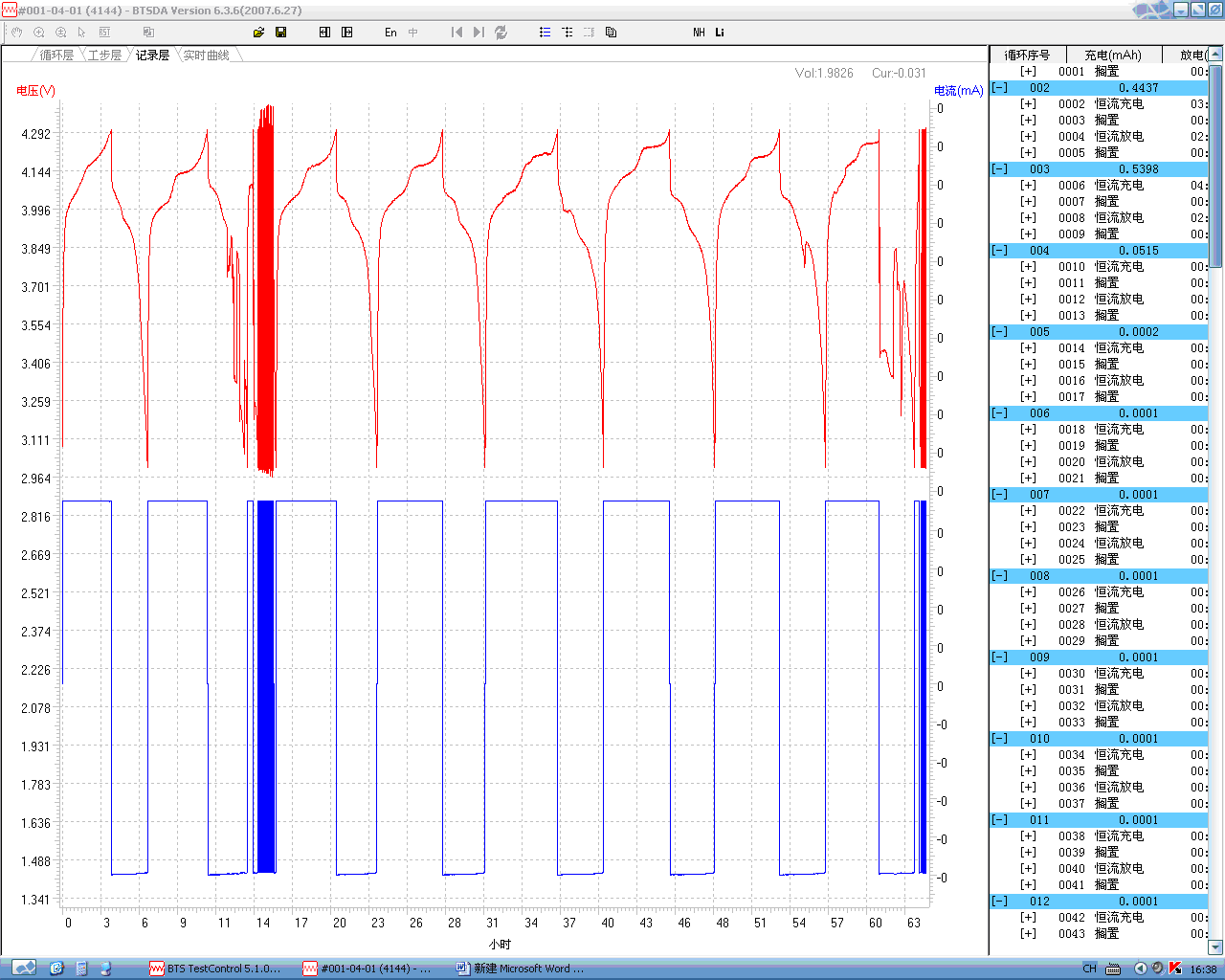Click the vertical scrollbar thumb in cycle list
The width and height of the screenshot is (1225, 980).
(x=1215, y=167)
